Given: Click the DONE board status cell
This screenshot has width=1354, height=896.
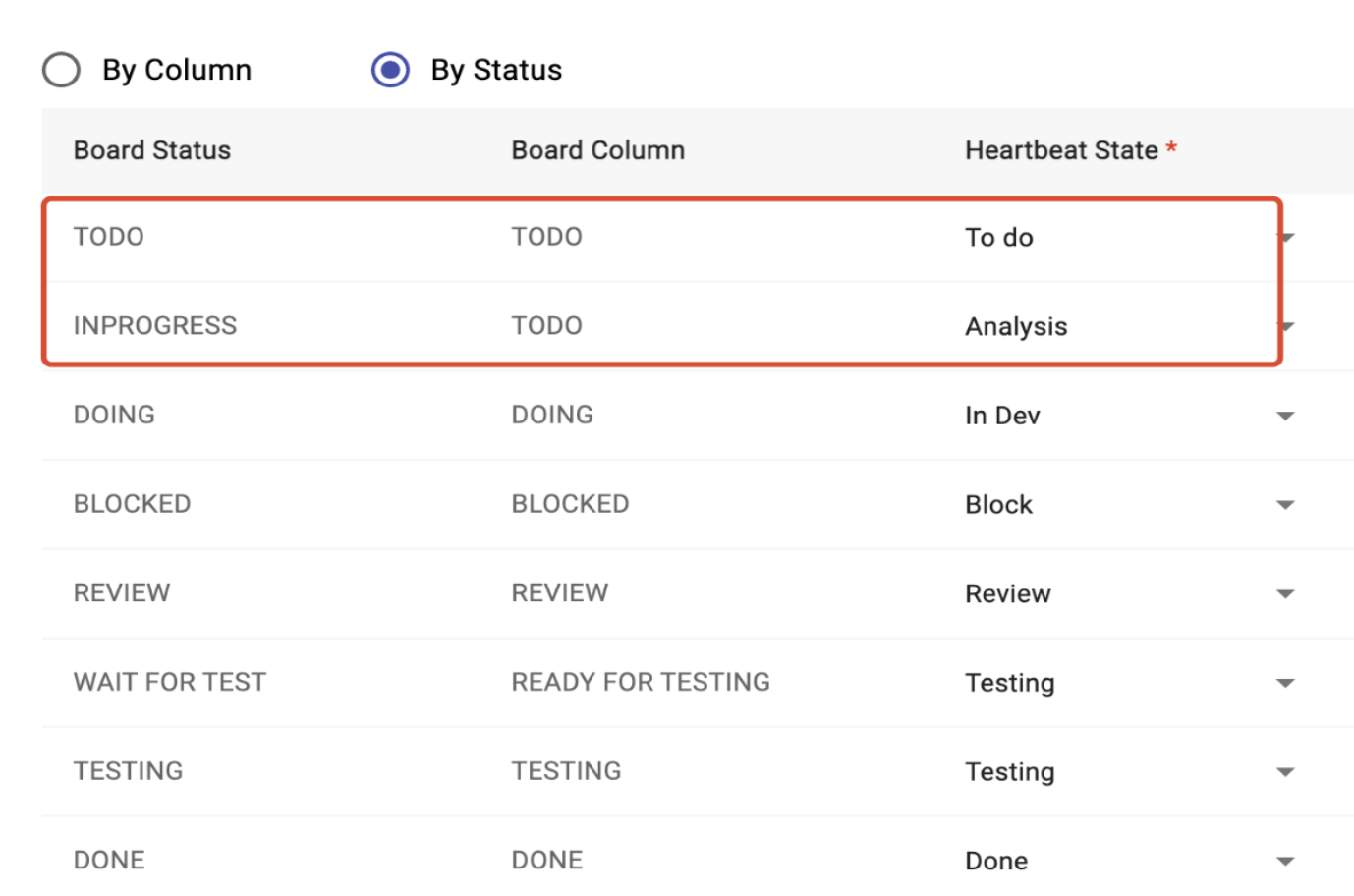Looking at the screenshot, I should 109,861.
